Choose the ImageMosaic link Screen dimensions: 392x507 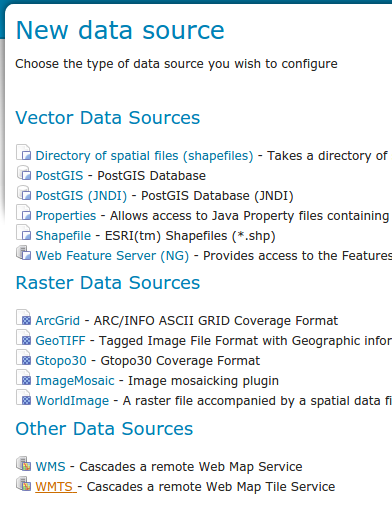point(75,381)
